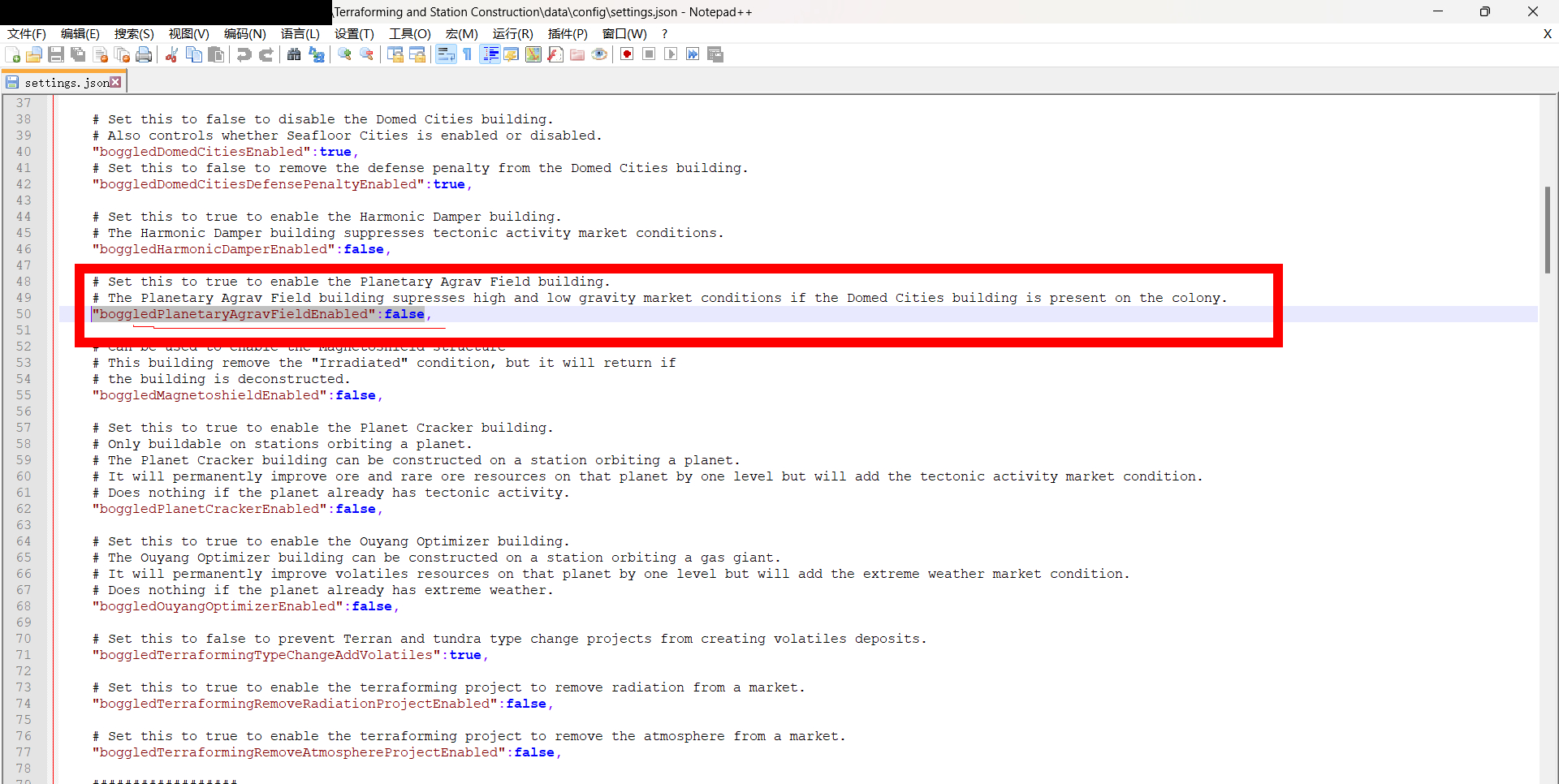
Task: Toggle Word wrap in the toolbar
Action: tap(446, 54)
